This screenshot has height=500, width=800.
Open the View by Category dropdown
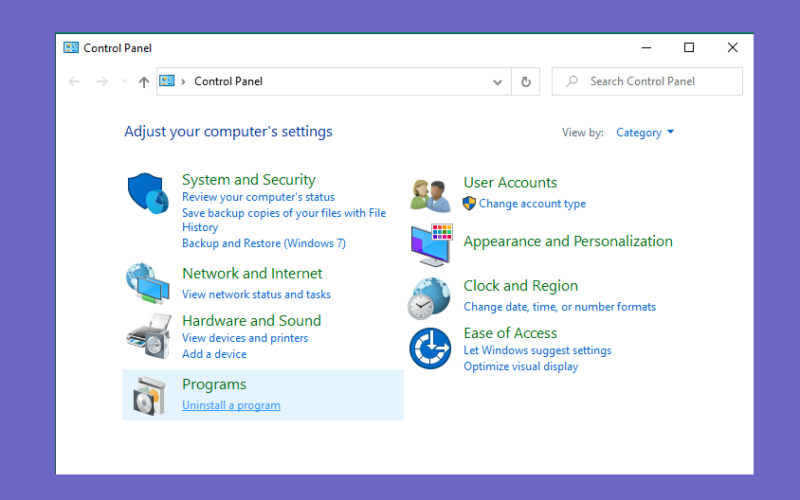[x=645, y=133]
